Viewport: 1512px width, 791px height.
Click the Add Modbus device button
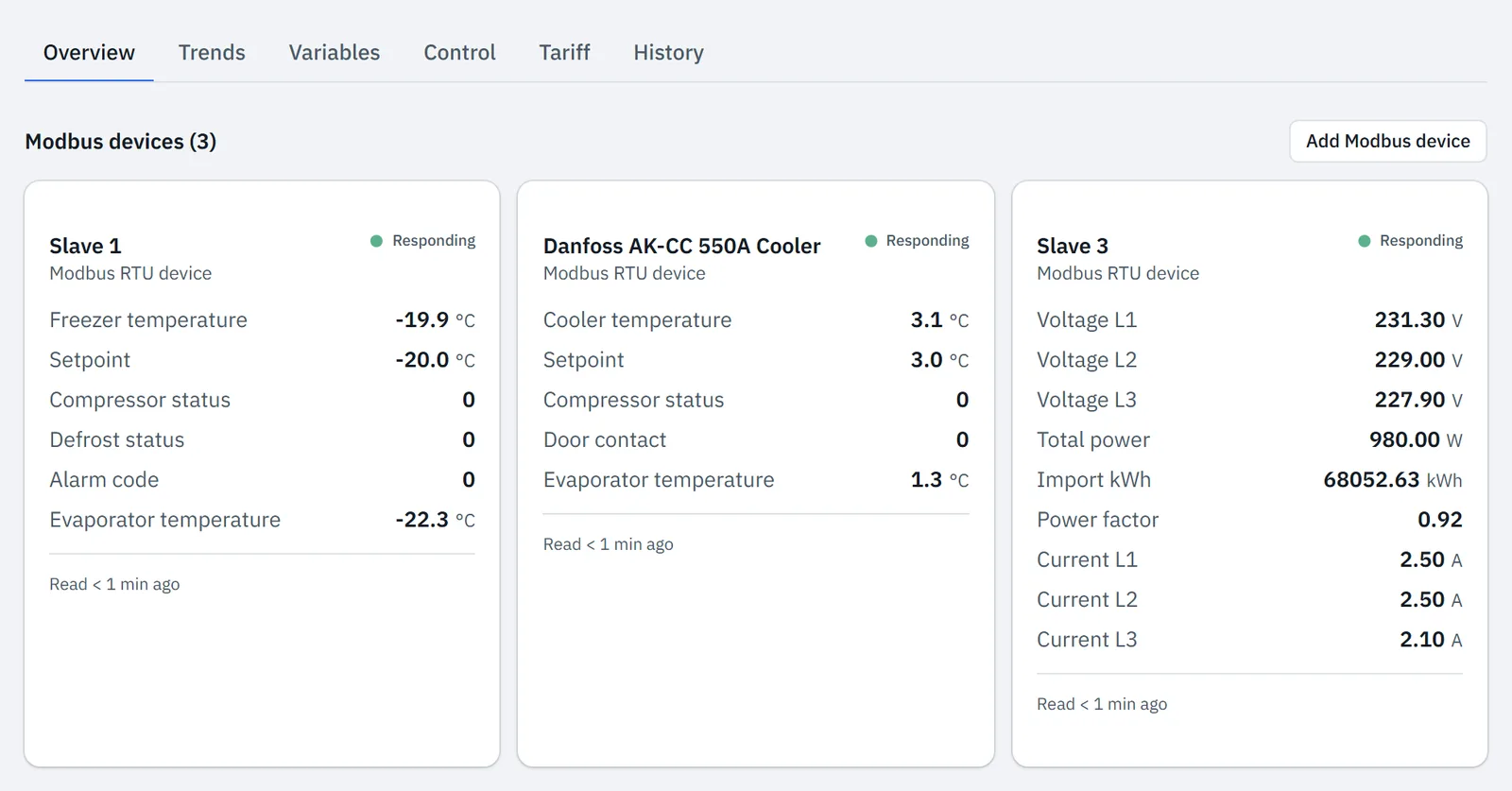coord(1387,141)
